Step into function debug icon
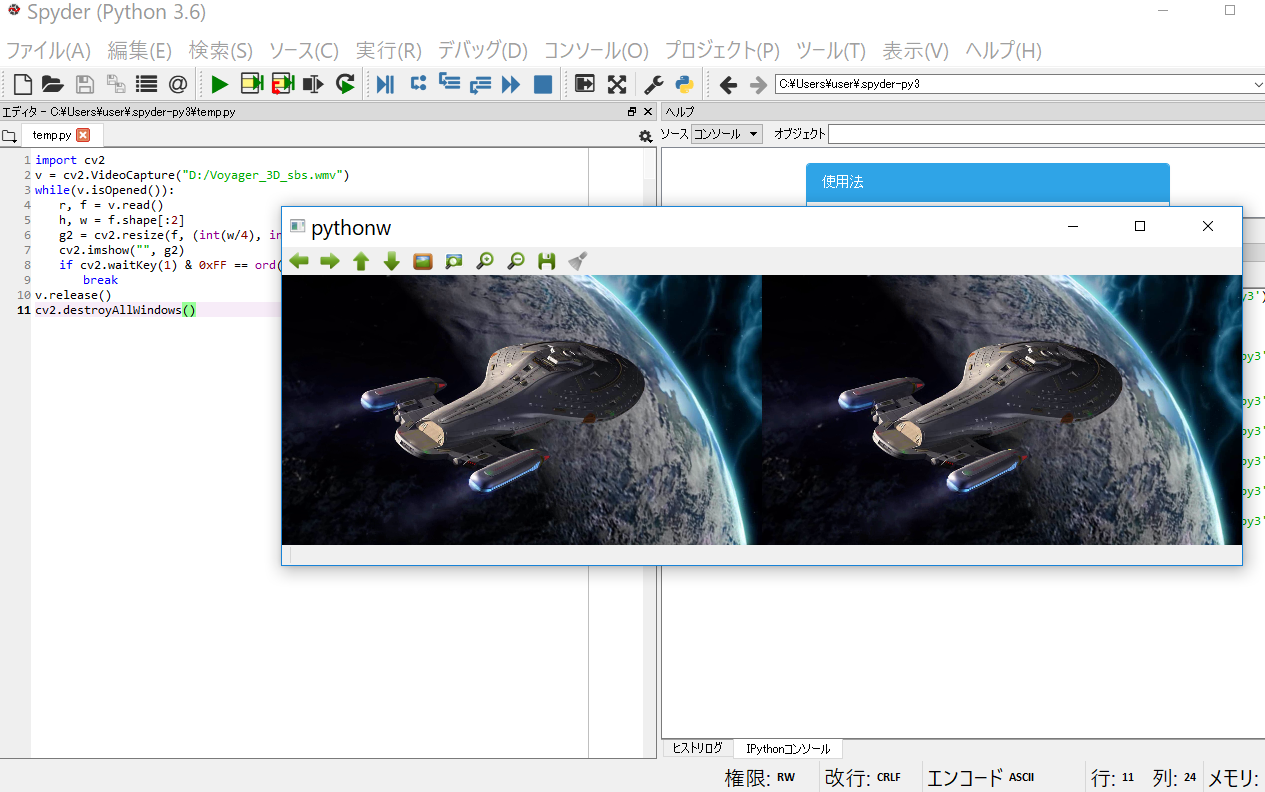Image resolution: width=1265 pixels, height=792 pixels. click(449, 85)
